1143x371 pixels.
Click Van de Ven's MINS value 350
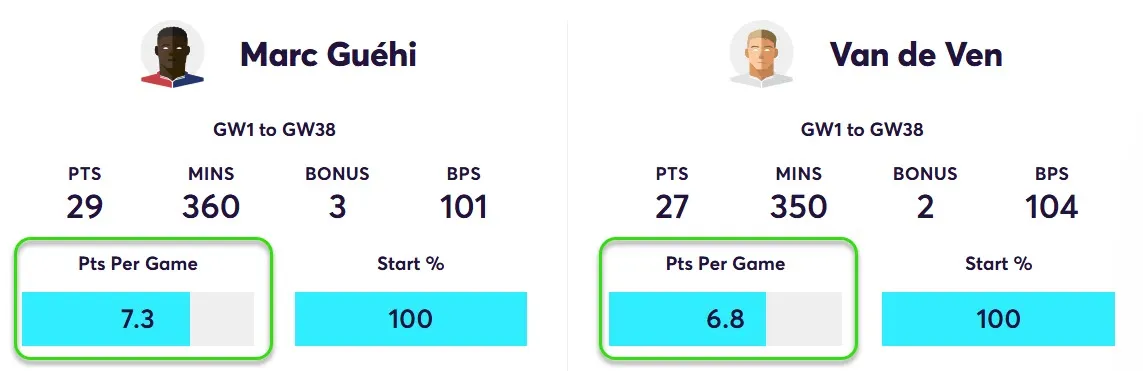coord(798,208)
